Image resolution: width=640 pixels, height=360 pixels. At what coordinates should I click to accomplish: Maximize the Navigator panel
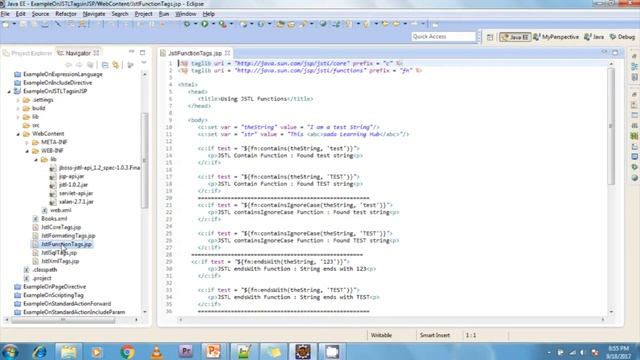coord(142,52)
